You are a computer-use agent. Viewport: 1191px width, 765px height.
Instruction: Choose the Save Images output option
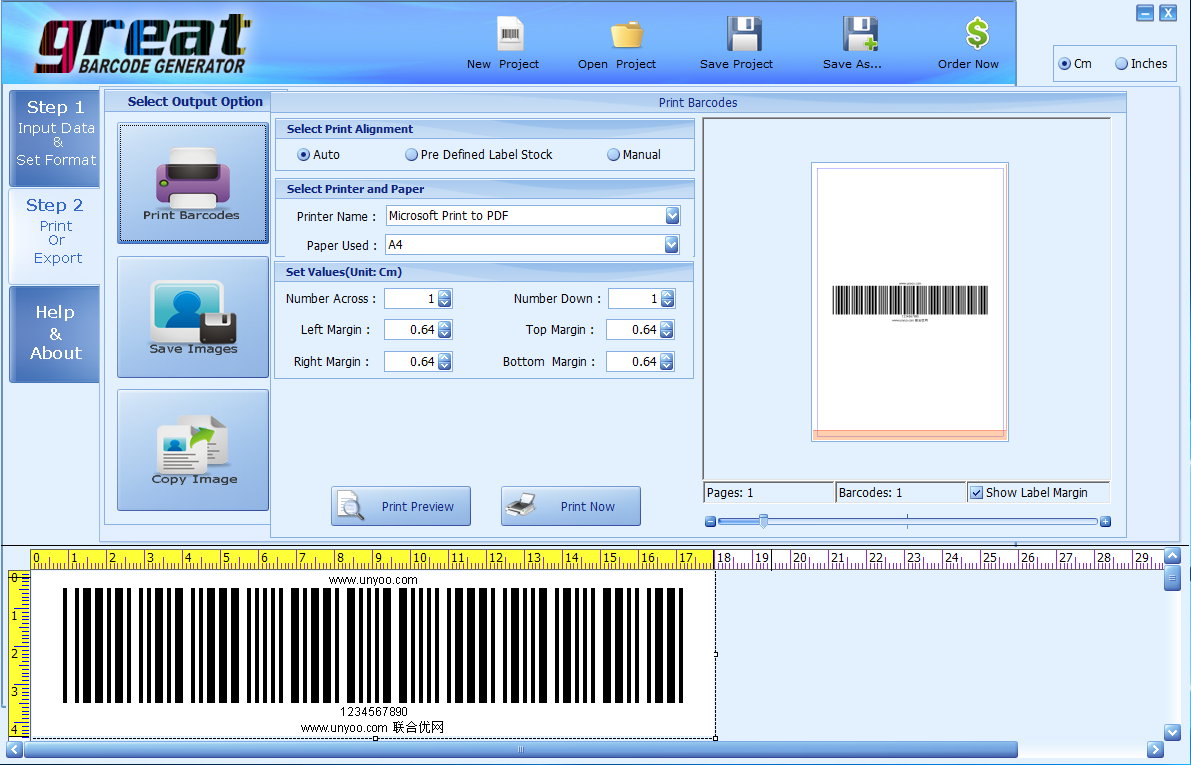pyautogui.click(x=193, y=317)
